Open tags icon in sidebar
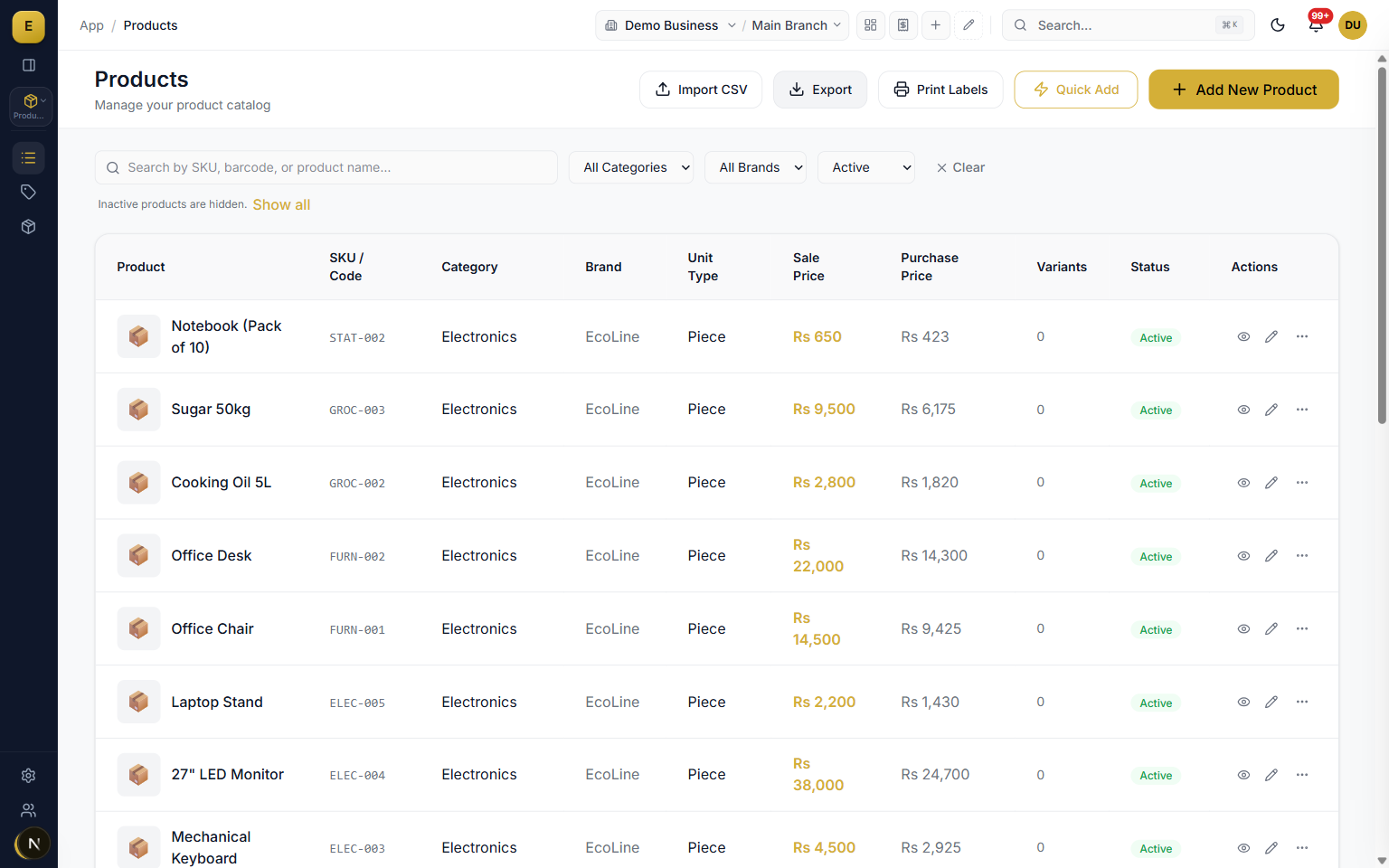The image size is (1389, 868). pos(29,192)
